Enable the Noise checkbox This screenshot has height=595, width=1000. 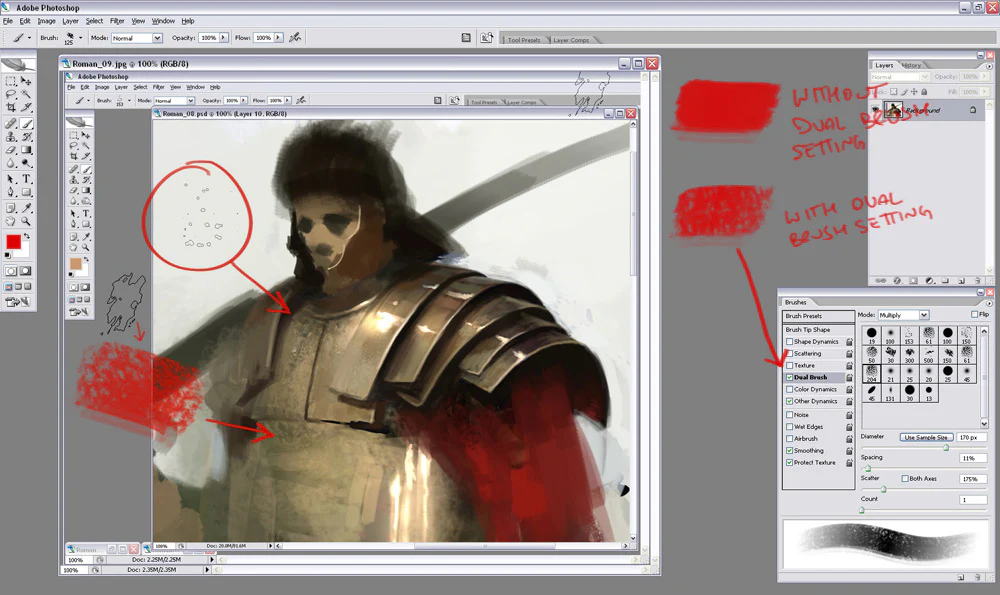click(x=790, y=415)
